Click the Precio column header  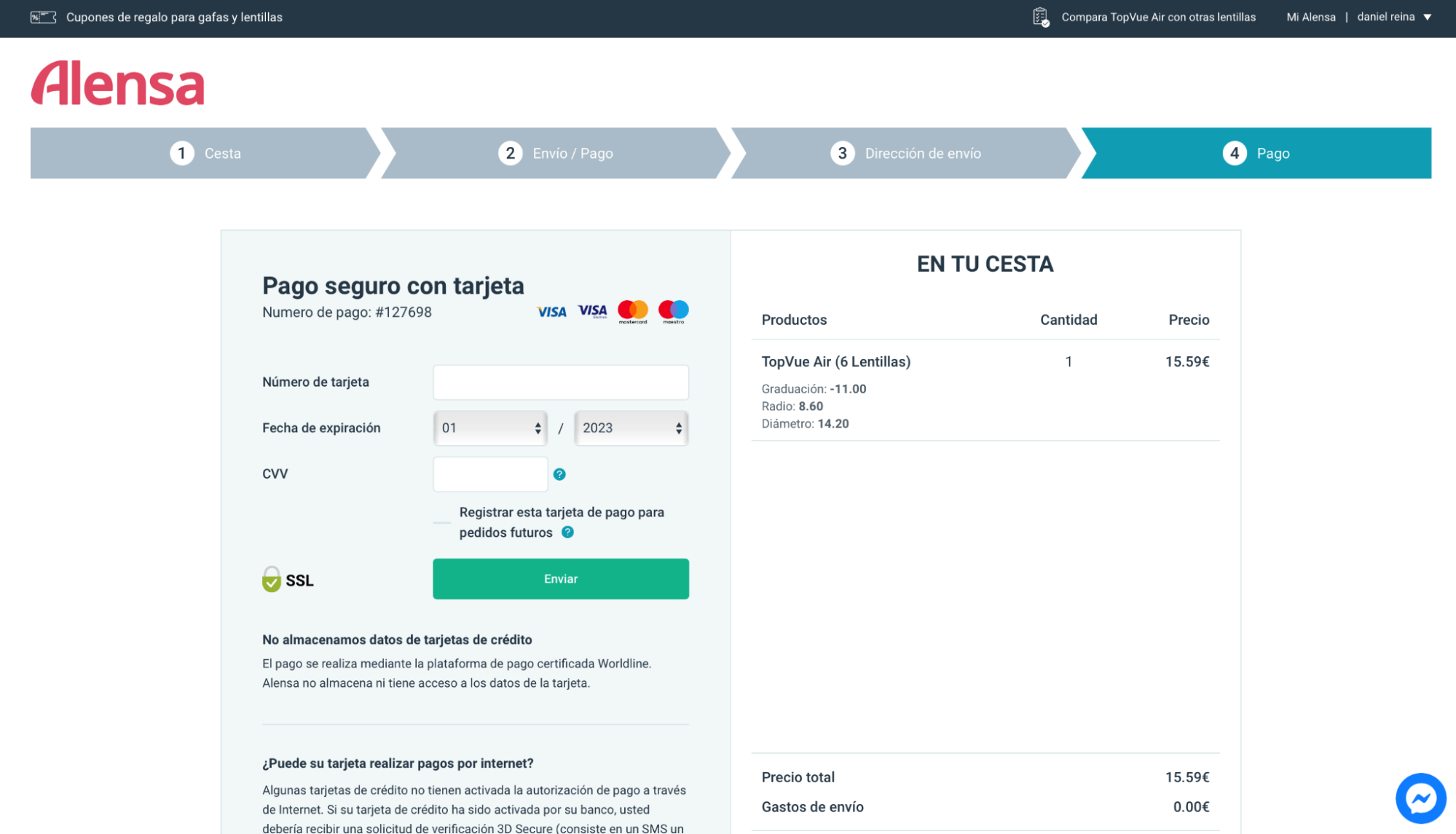pos(1189,320)
